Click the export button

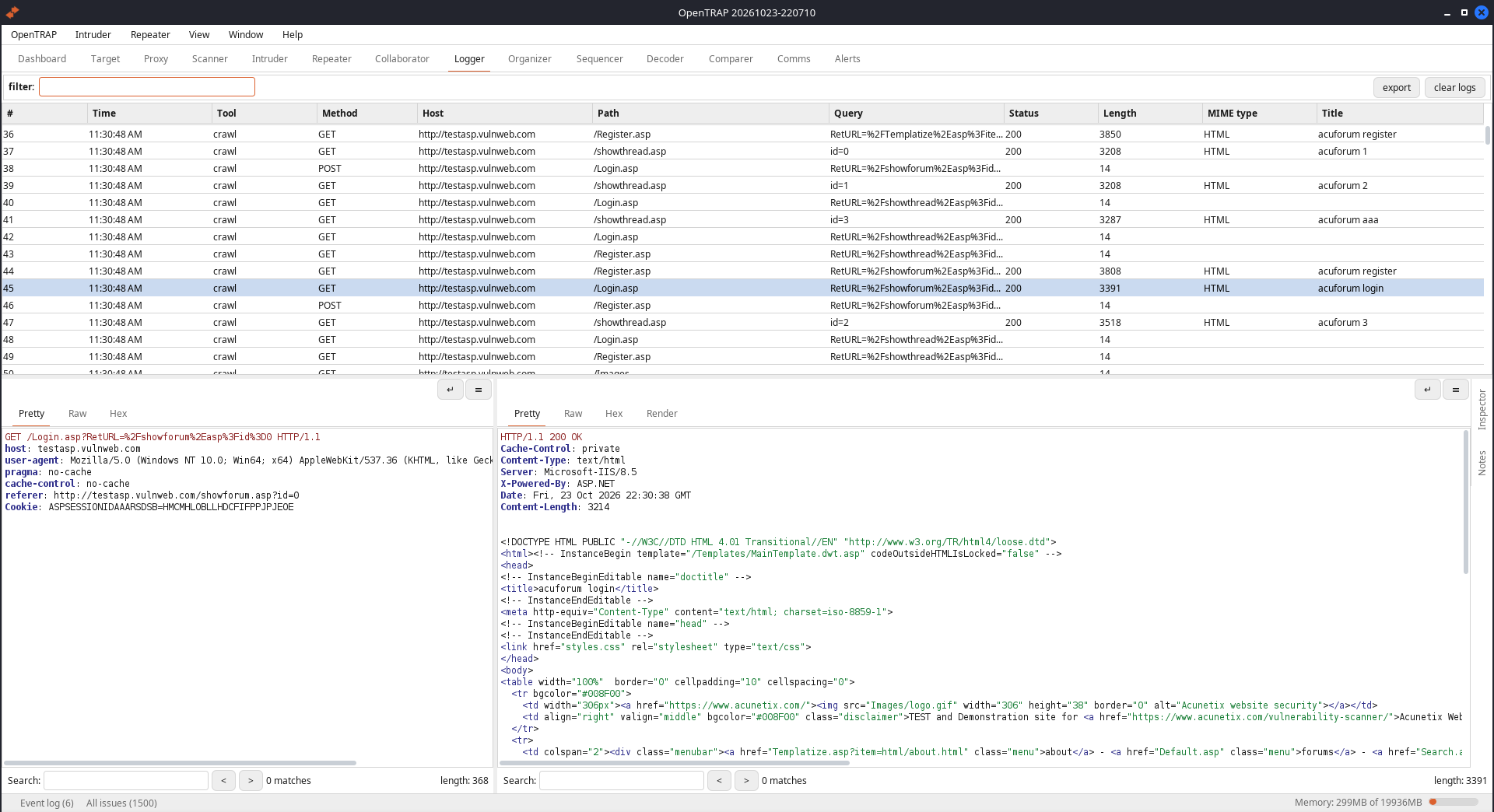[1396, 87]
